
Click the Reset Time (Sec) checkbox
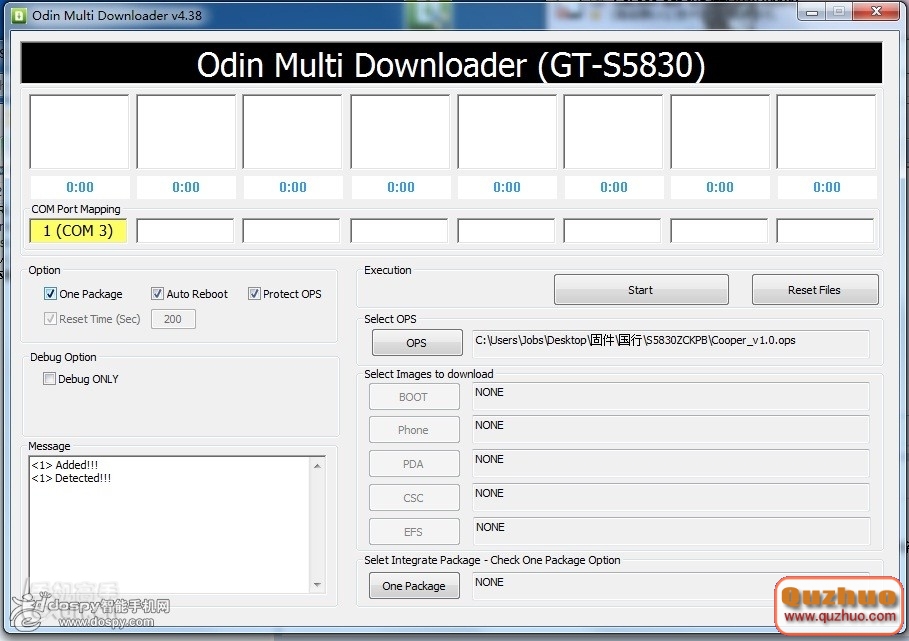pos(49,319)
